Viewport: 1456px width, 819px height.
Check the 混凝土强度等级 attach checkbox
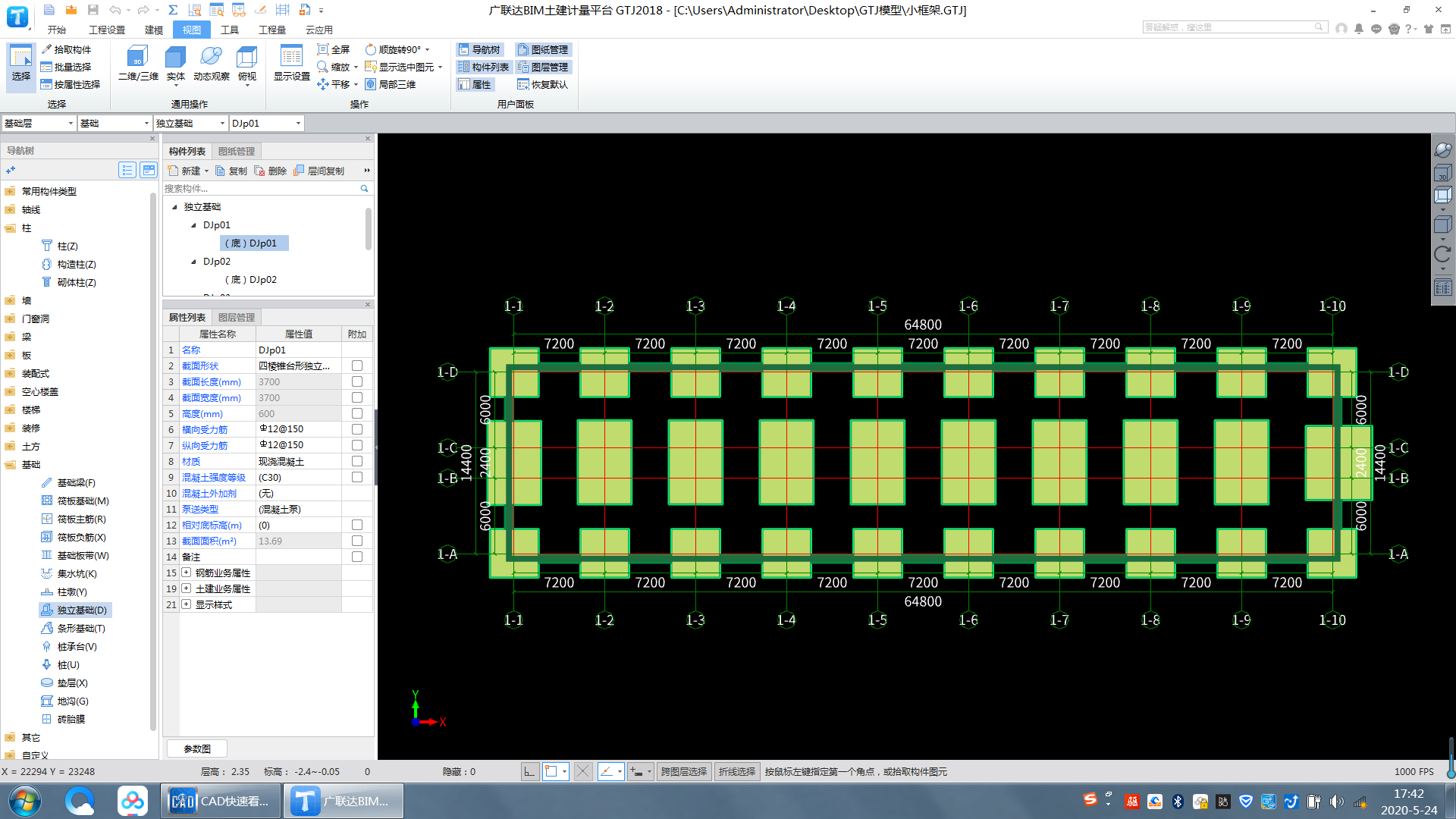(x=357, y=477)
